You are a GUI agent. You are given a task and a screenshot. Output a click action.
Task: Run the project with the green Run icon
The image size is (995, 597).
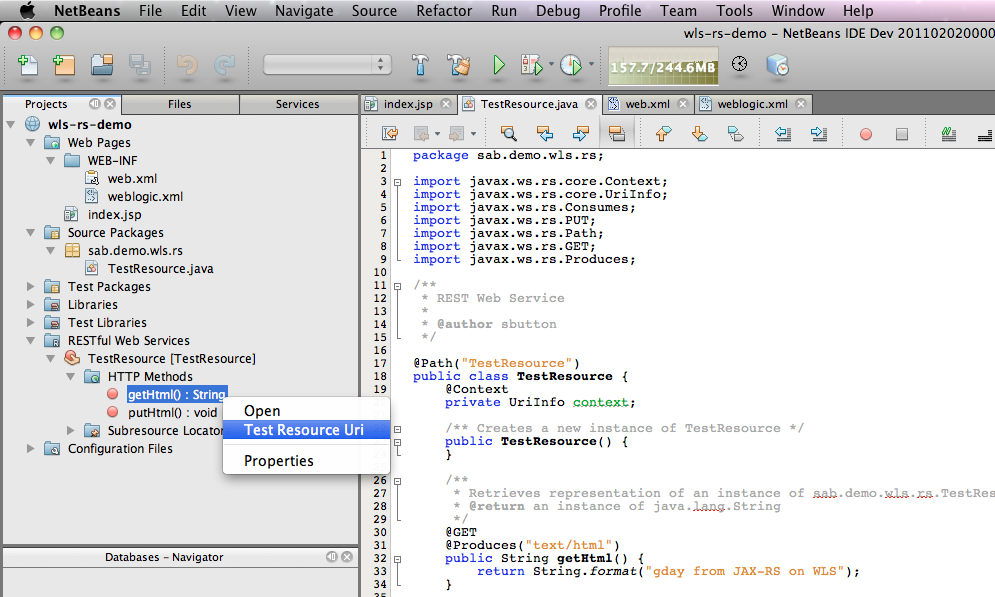[498, 65]
